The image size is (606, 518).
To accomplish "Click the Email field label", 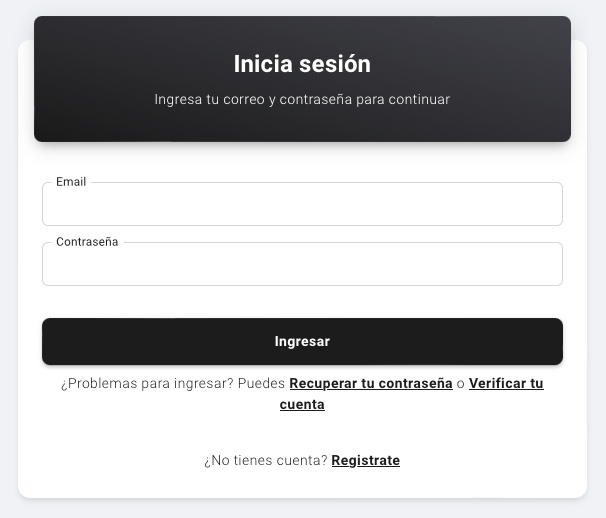I will [71, 182].
